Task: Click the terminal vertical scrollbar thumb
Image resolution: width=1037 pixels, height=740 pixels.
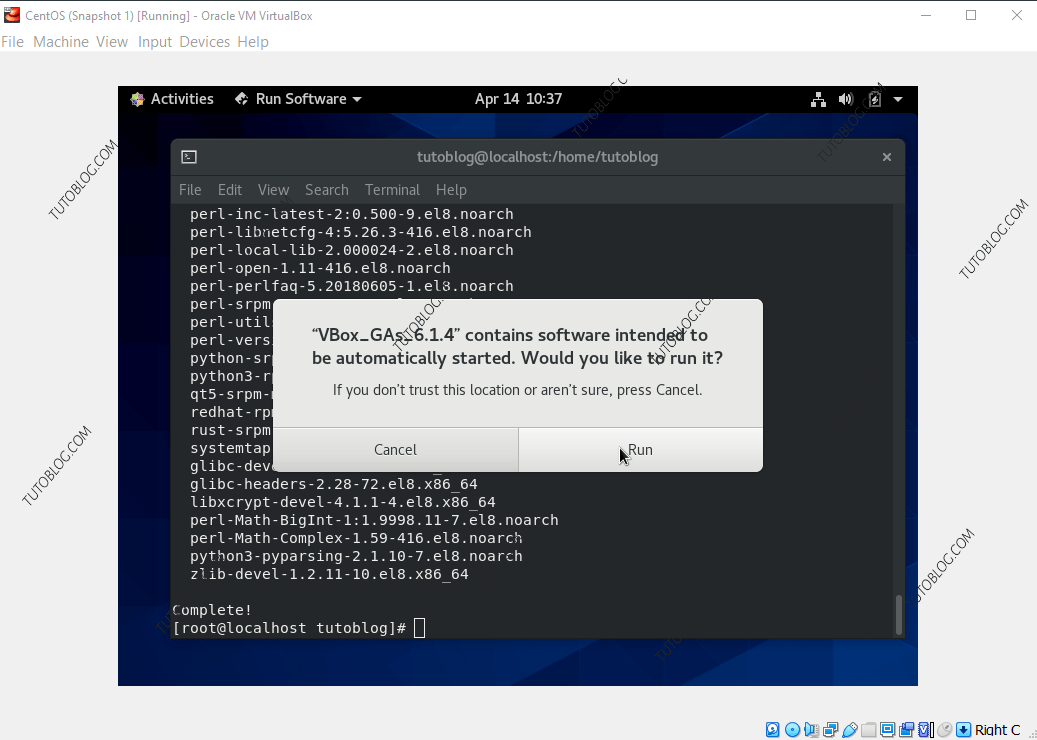Action: tap(898, 615)
